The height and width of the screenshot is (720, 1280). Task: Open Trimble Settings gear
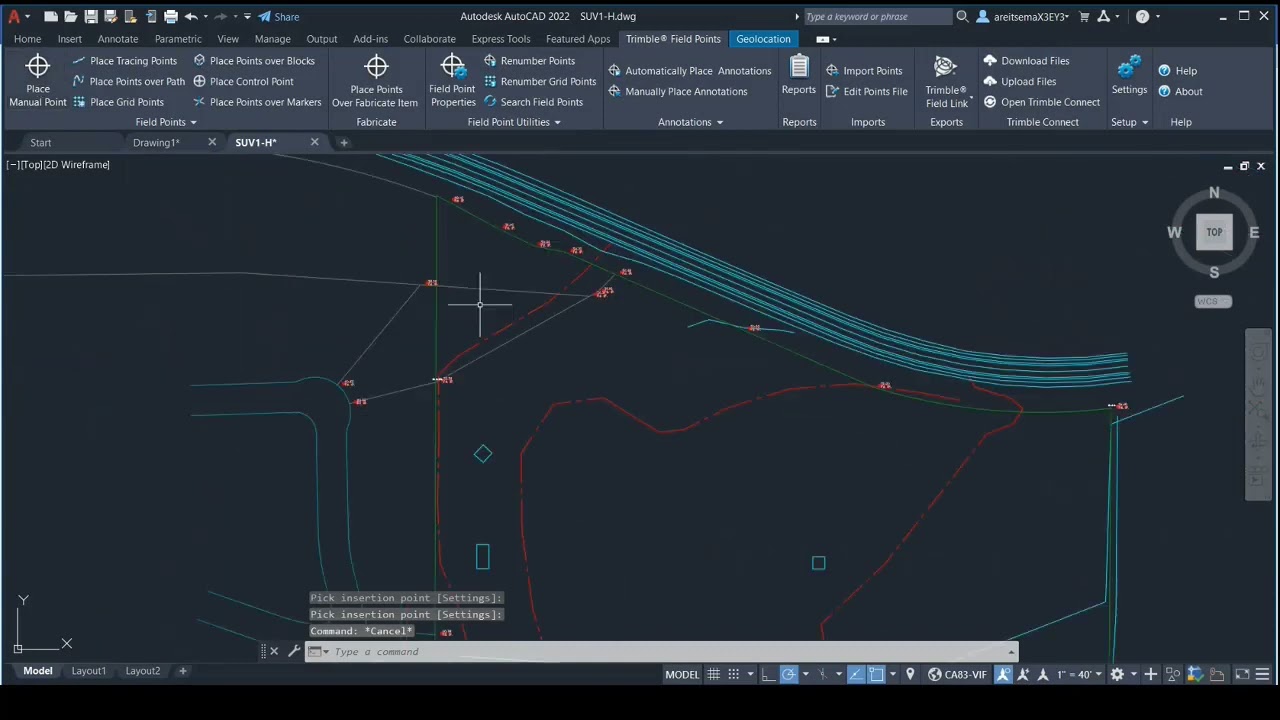[1129, 76]
